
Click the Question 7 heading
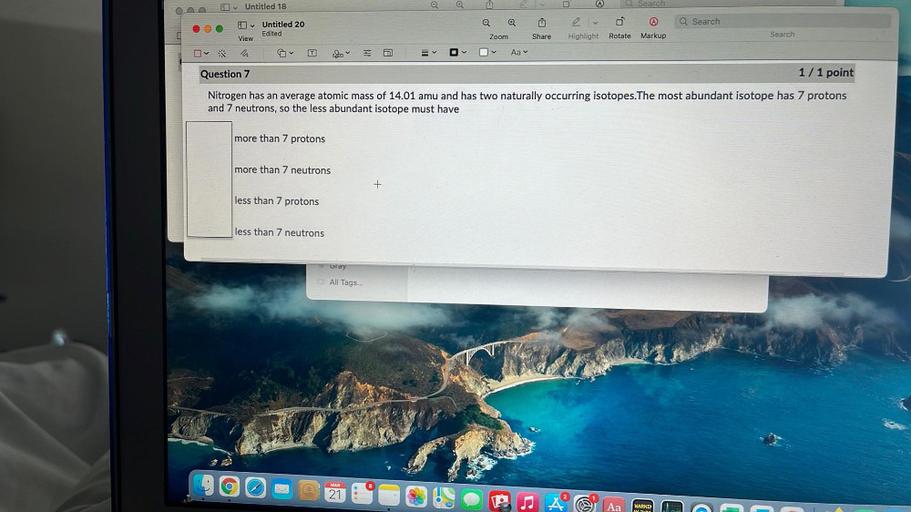click(x=225, y=74)
